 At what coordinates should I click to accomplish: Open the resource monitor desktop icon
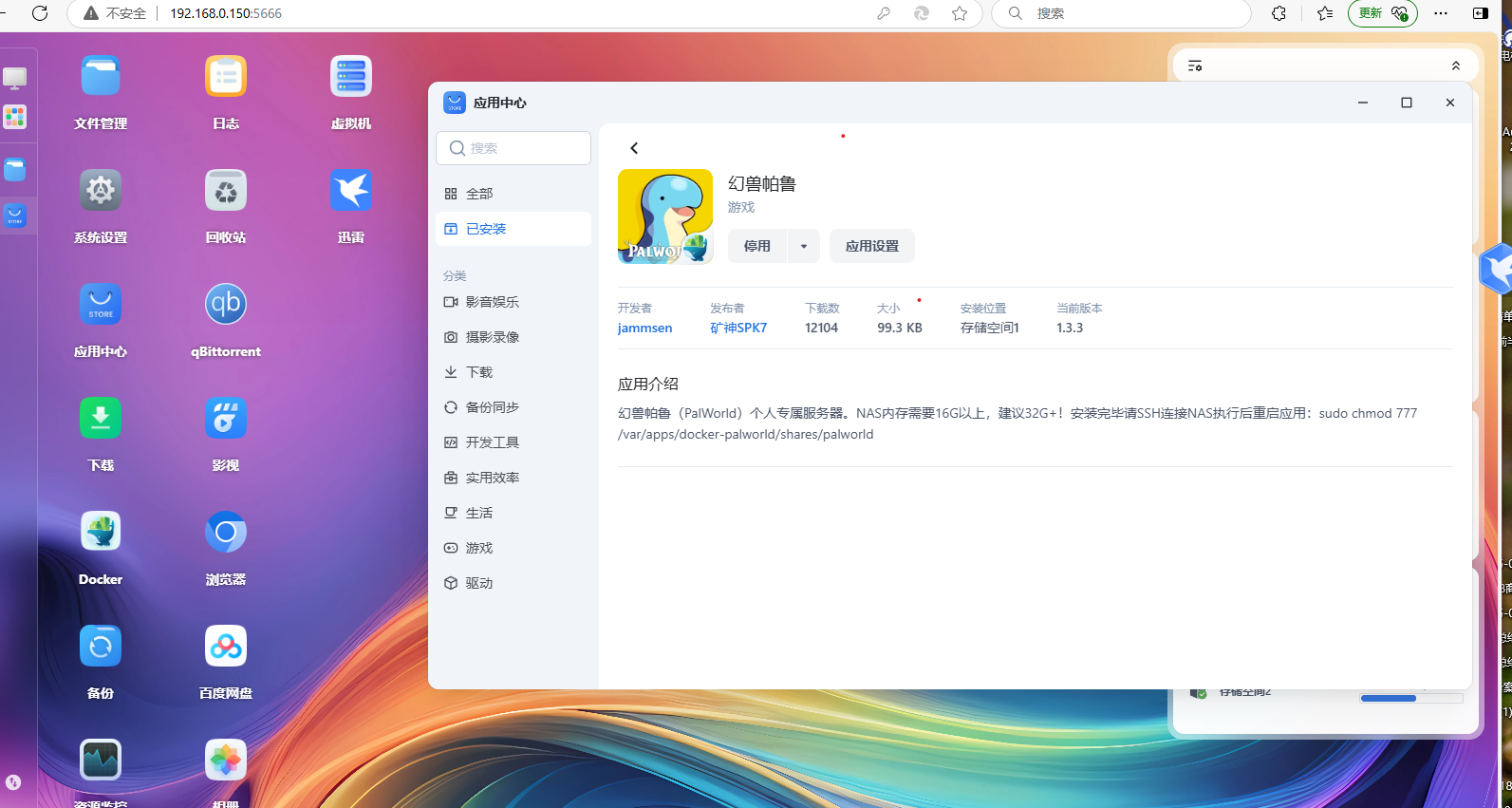(101, 761)
